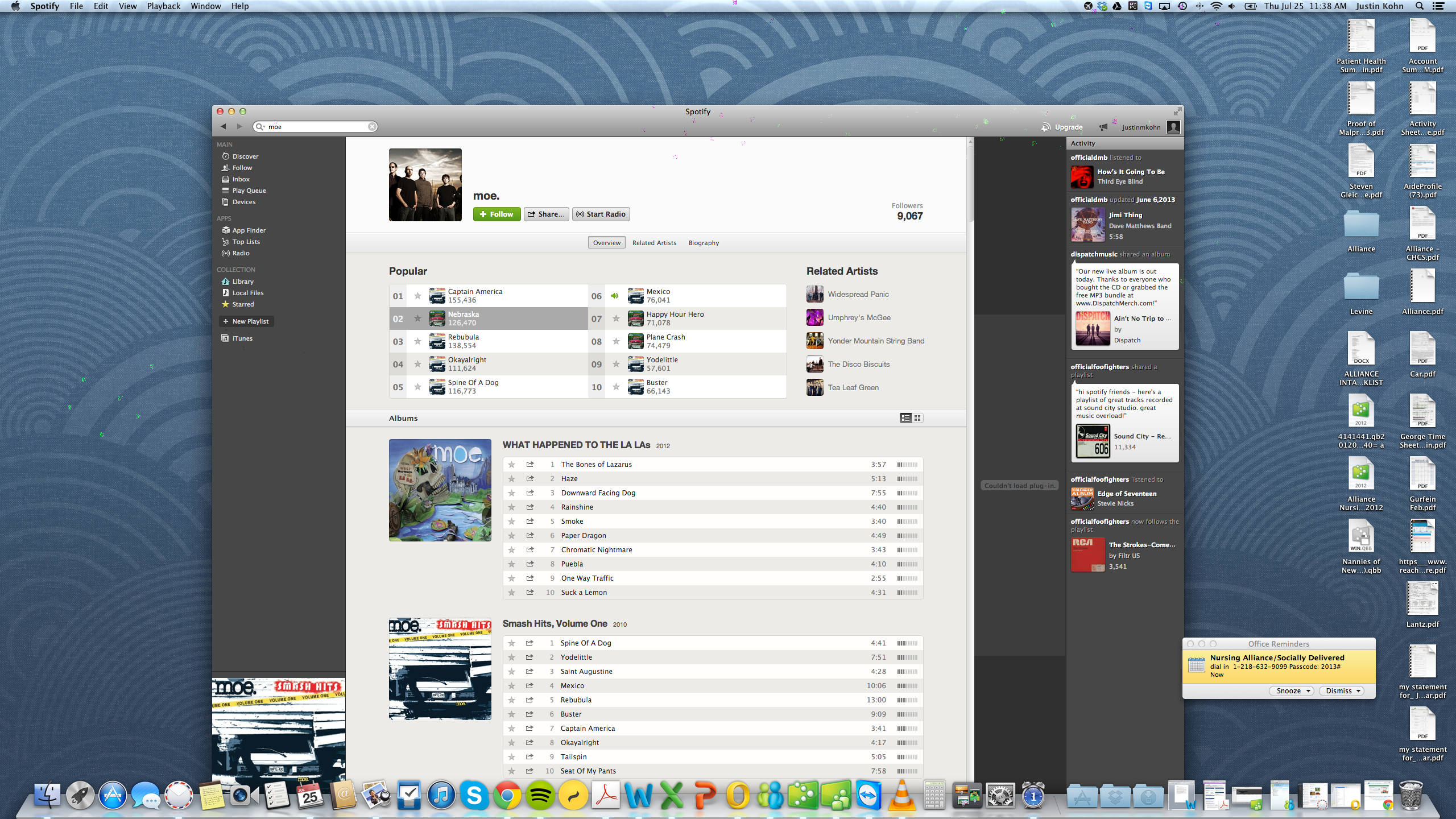The image size is (1456, 819).
Task: Open the File menu
Action: (76, 6)
